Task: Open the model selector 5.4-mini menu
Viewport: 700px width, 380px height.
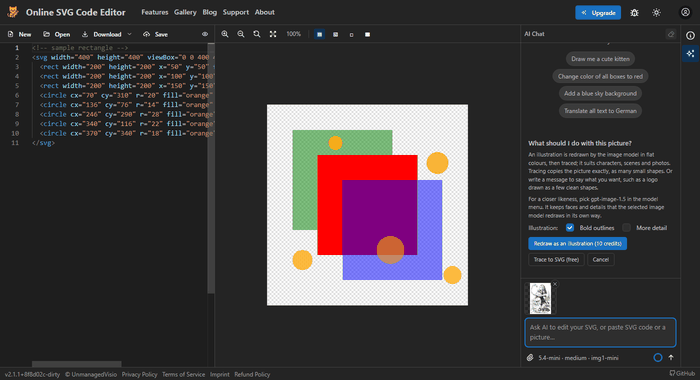Action: pyautogui.click(x=578, y=358)
